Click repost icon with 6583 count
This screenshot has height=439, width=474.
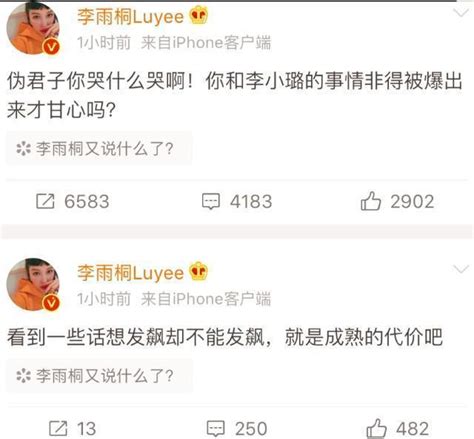pyautogui.click(x=45, y=202)
